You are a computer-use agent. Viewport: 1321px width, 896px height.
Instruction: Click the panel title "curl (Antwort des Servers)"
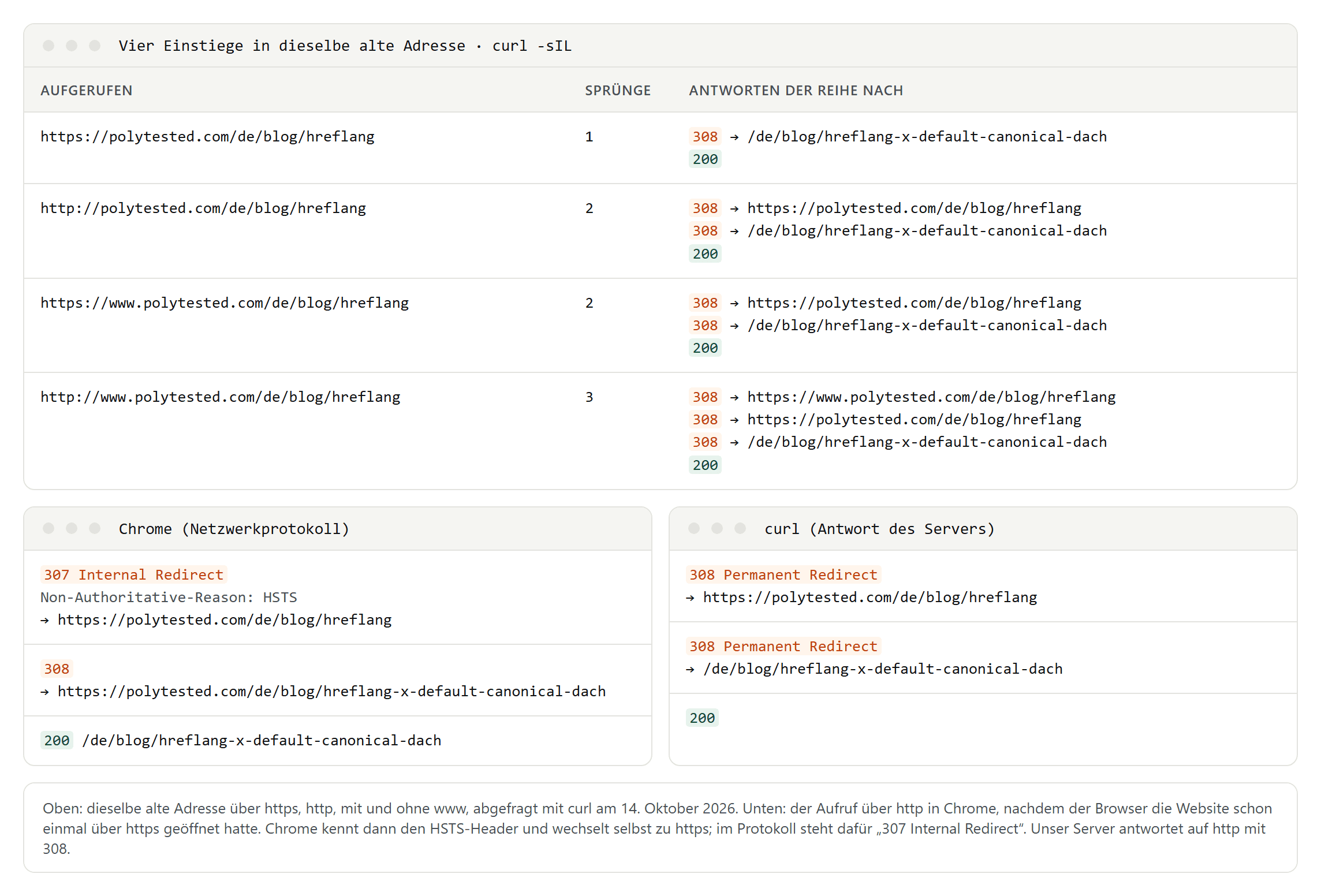coord(879,529)
